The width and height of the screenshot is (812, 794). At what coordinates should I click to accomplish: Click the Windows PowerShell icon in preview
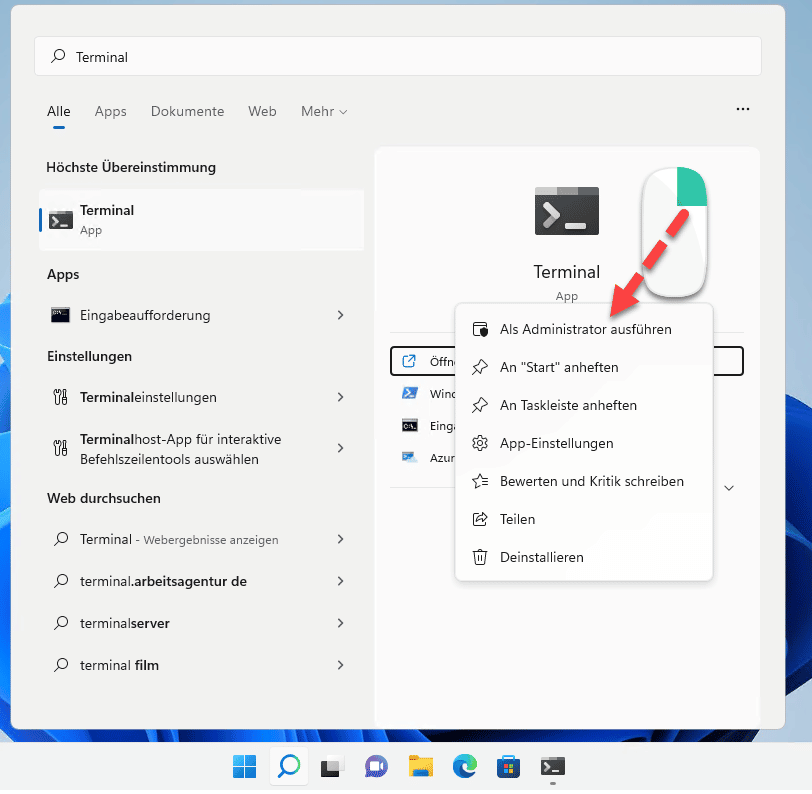(410, 393)
